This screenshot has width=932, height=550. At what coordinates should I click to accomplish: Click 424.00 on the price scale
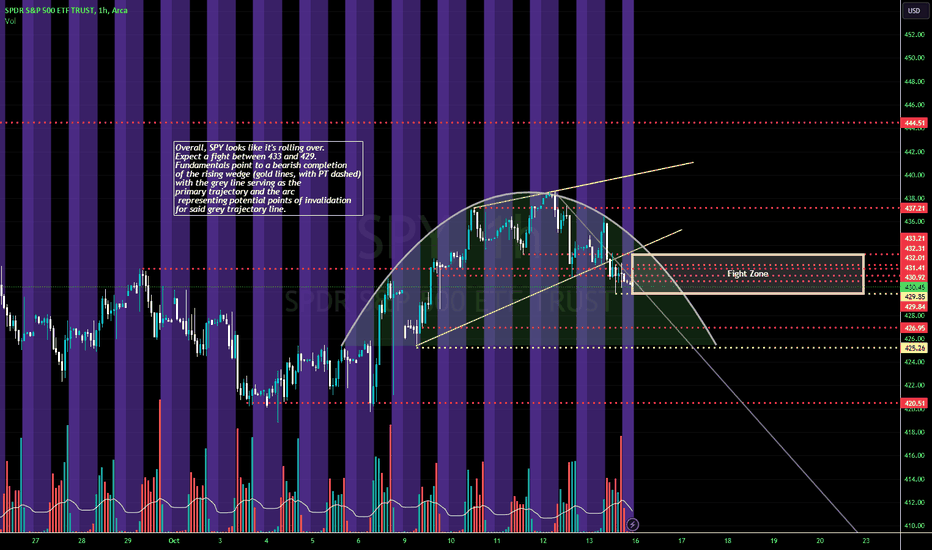(x=915, y=362)
